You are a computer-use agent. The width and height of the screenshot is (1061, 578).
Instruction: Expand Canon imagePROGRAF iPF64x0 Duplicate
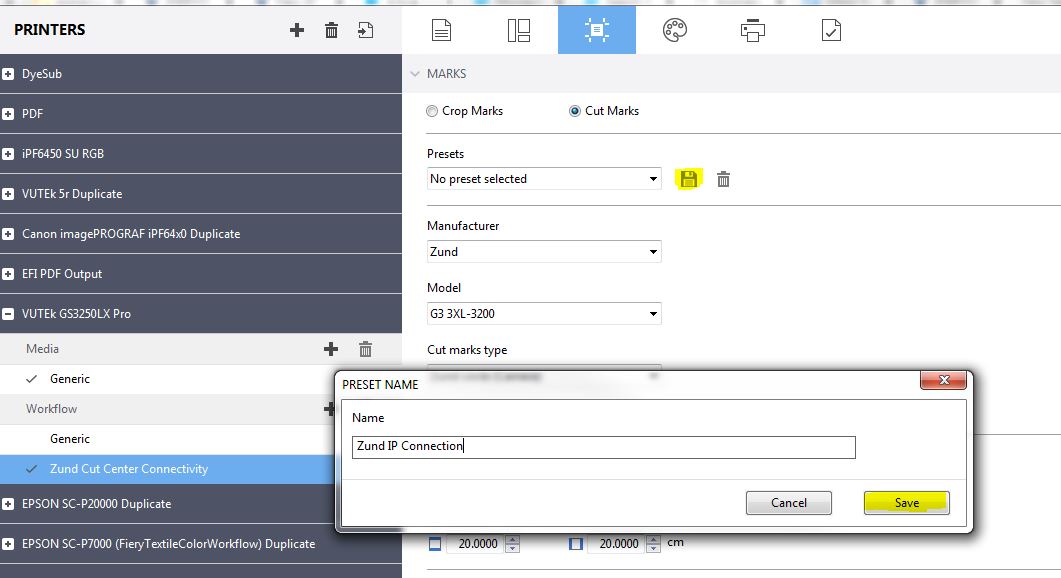pyautogui.click(x=8, y=234)
